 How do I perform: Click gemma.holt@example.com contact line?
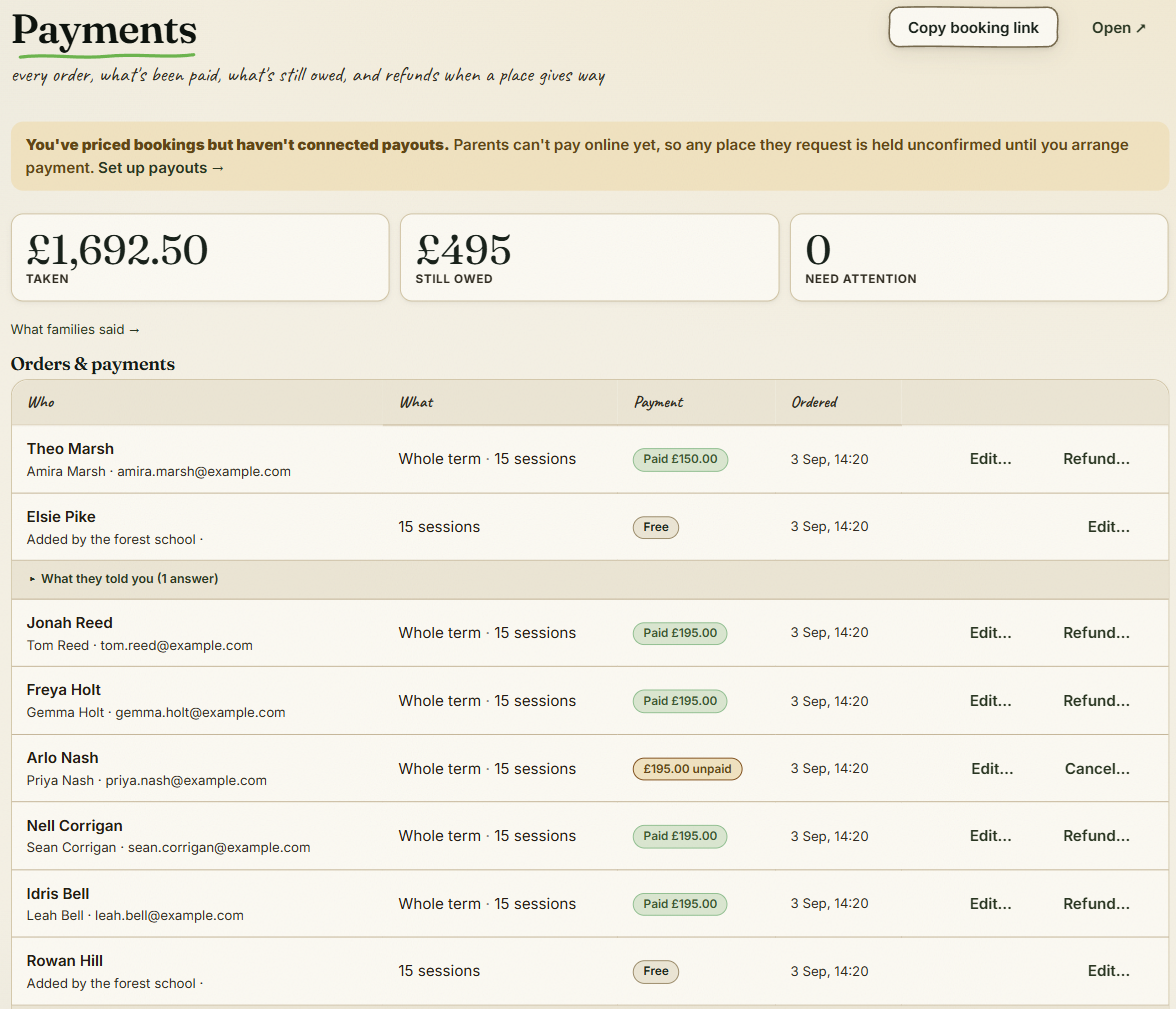156,713
